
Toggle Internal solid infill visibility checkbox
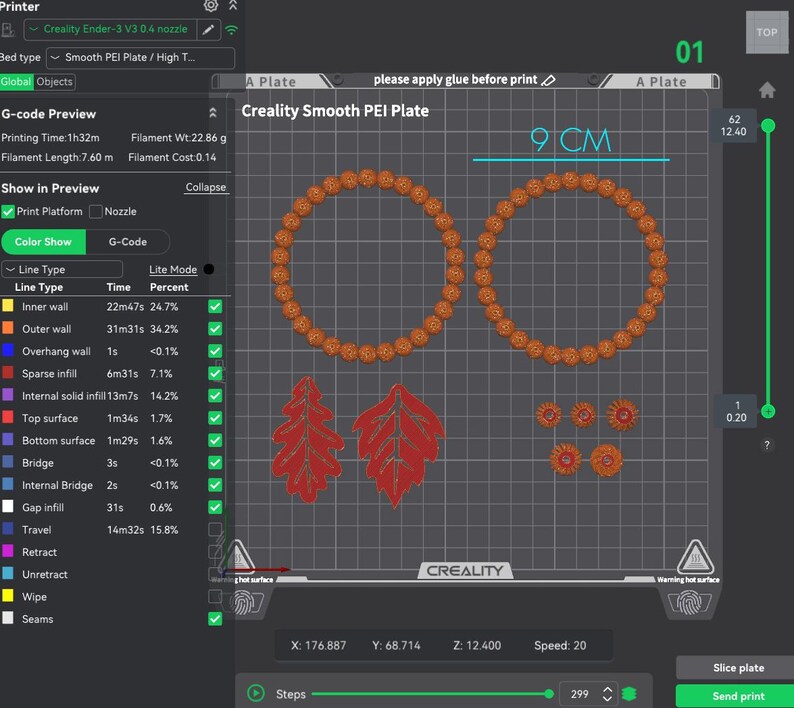[x=215, y=396]
